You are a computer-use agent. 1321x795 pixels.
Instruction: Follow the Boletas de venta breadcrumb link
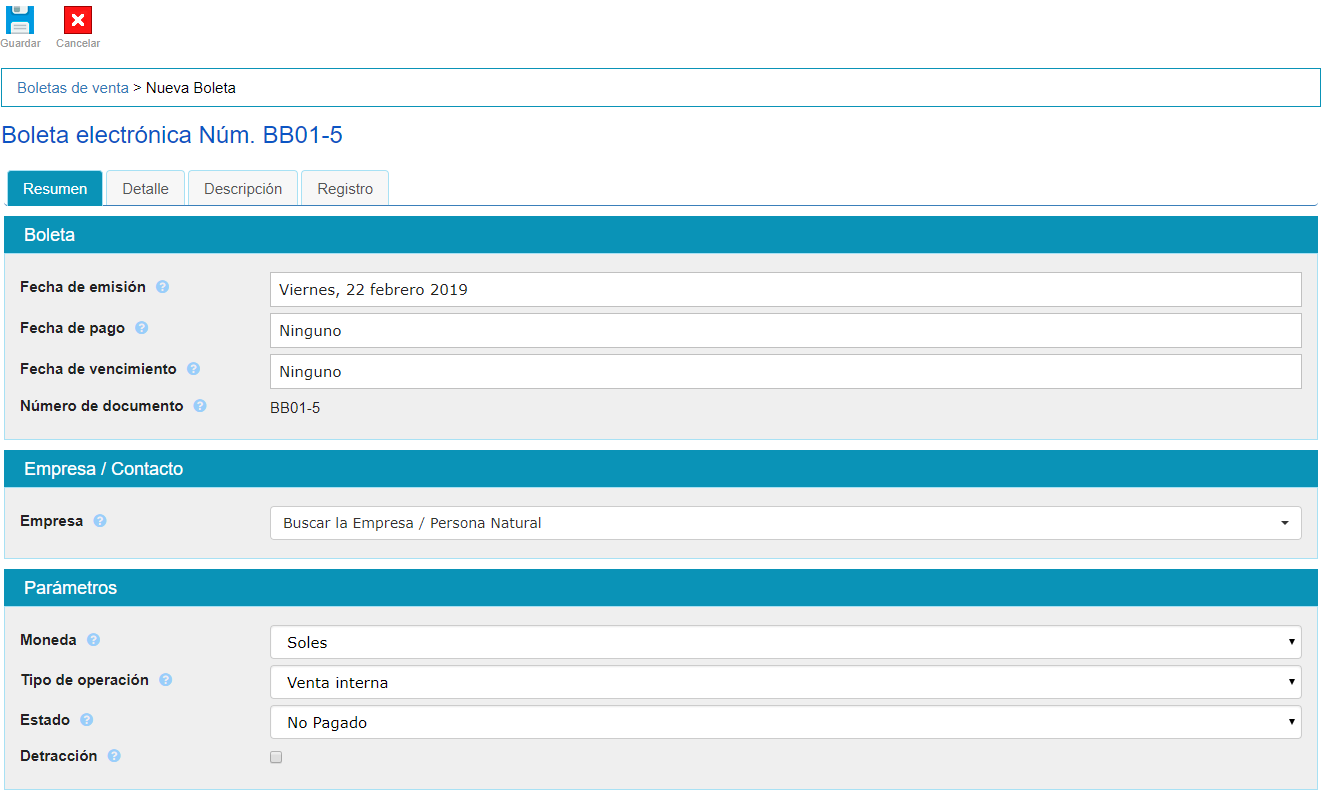(x=73, y=88)
